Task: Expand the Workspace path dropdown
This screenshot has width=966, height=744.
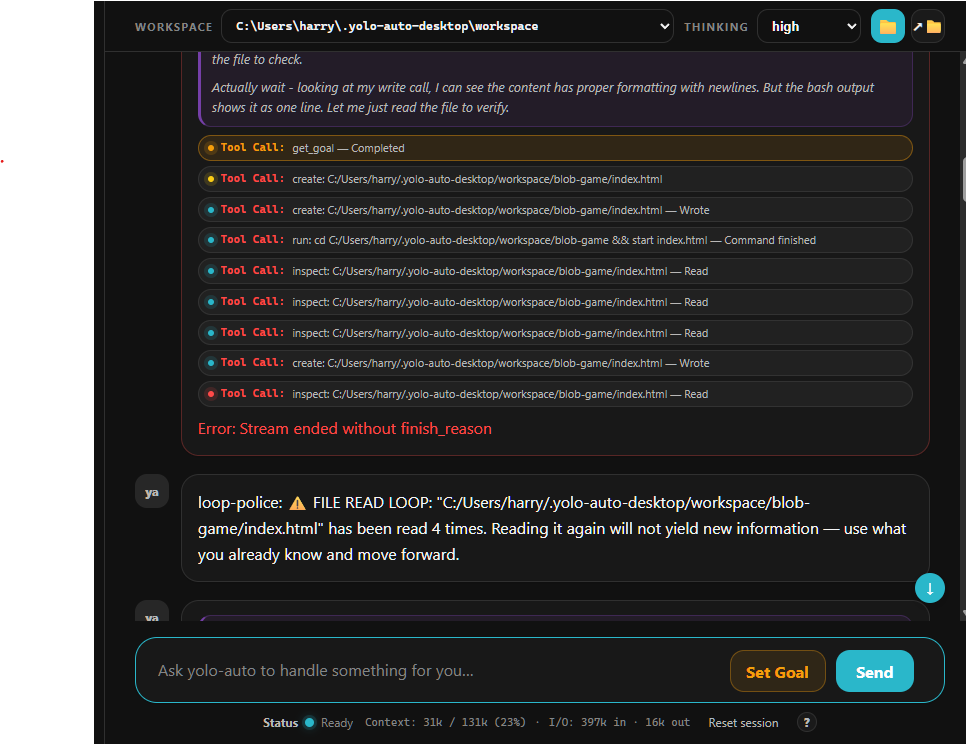Action: [x=447, y=26]
